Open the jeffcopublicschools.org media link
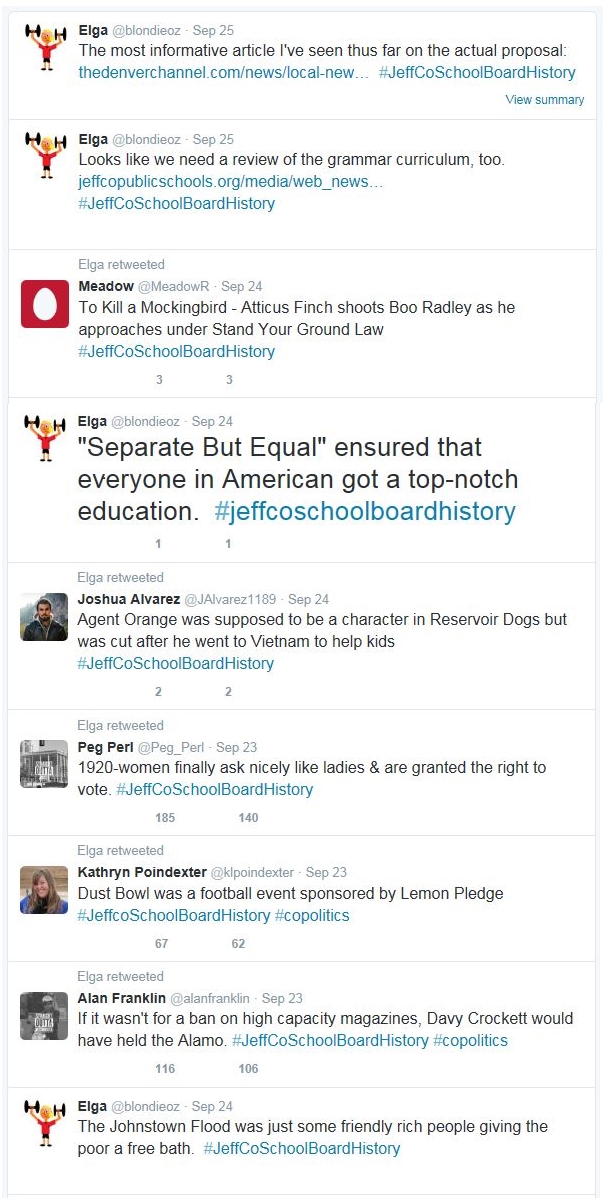The height and width of the screenshot is (1198, 606). [x=230, y=181]
